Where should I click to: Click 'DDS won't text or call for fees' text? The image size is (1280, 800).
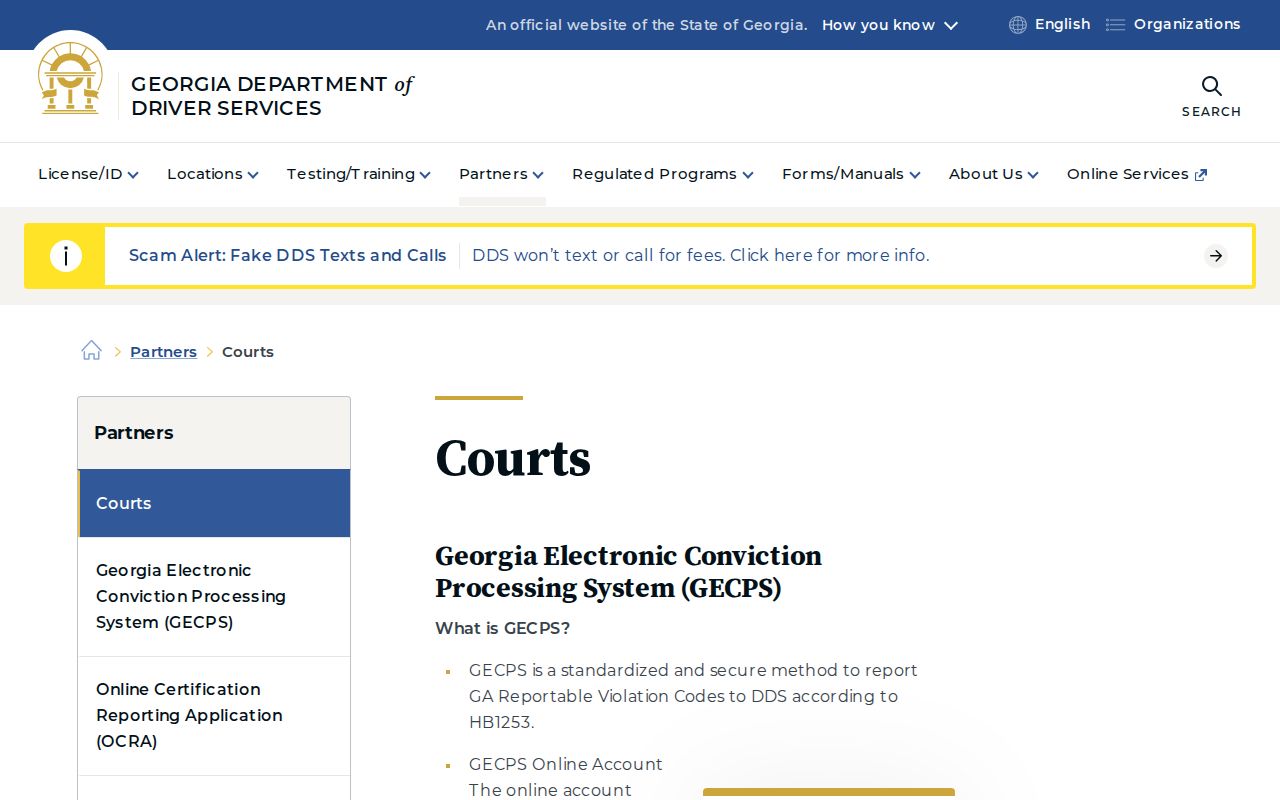[701, 255]
